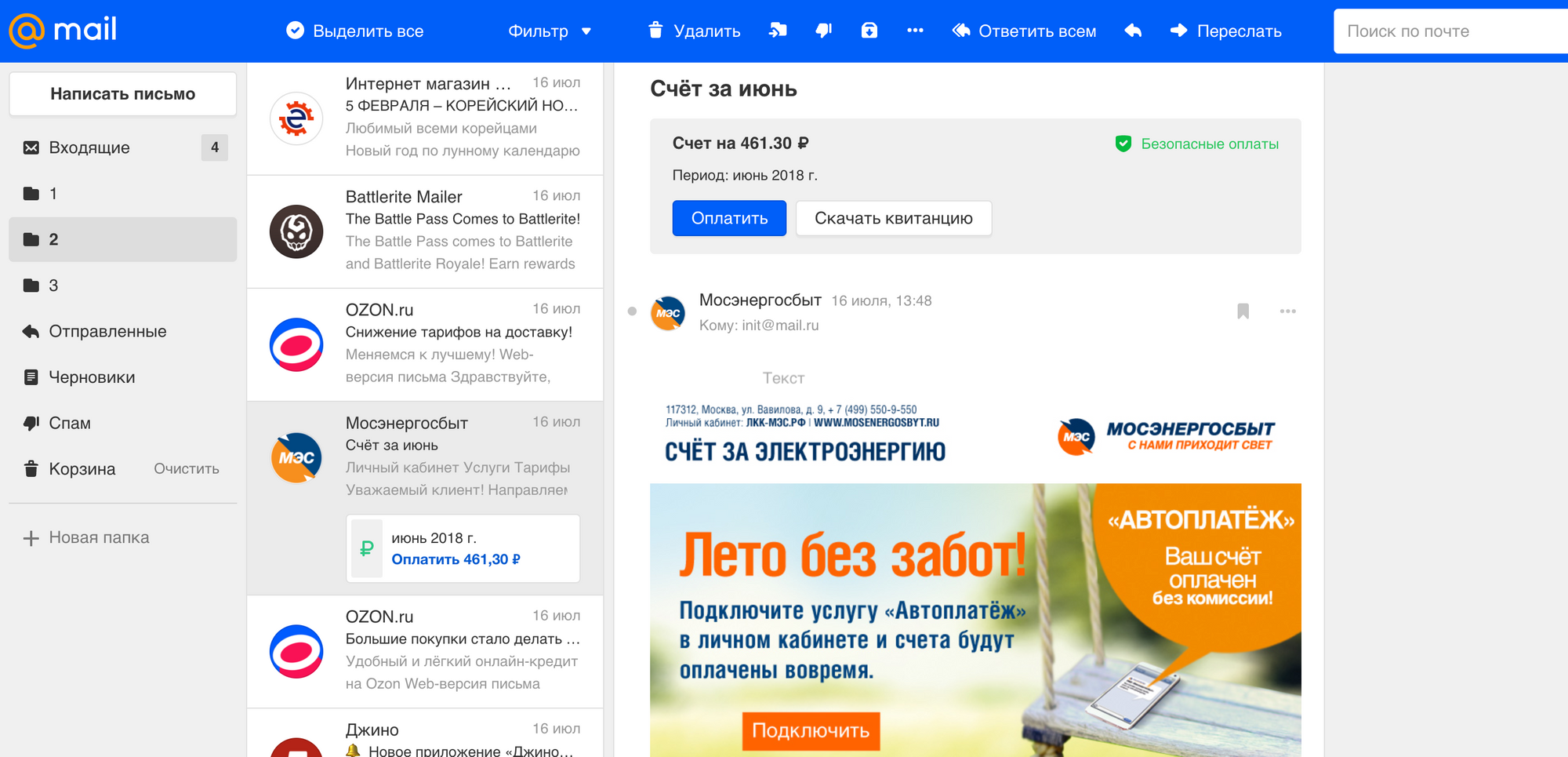Viewport: 1568px width, 757px height.
Task: Select the first OZON.ru avatar for delivery rates email
Action: tap(296, 344)
